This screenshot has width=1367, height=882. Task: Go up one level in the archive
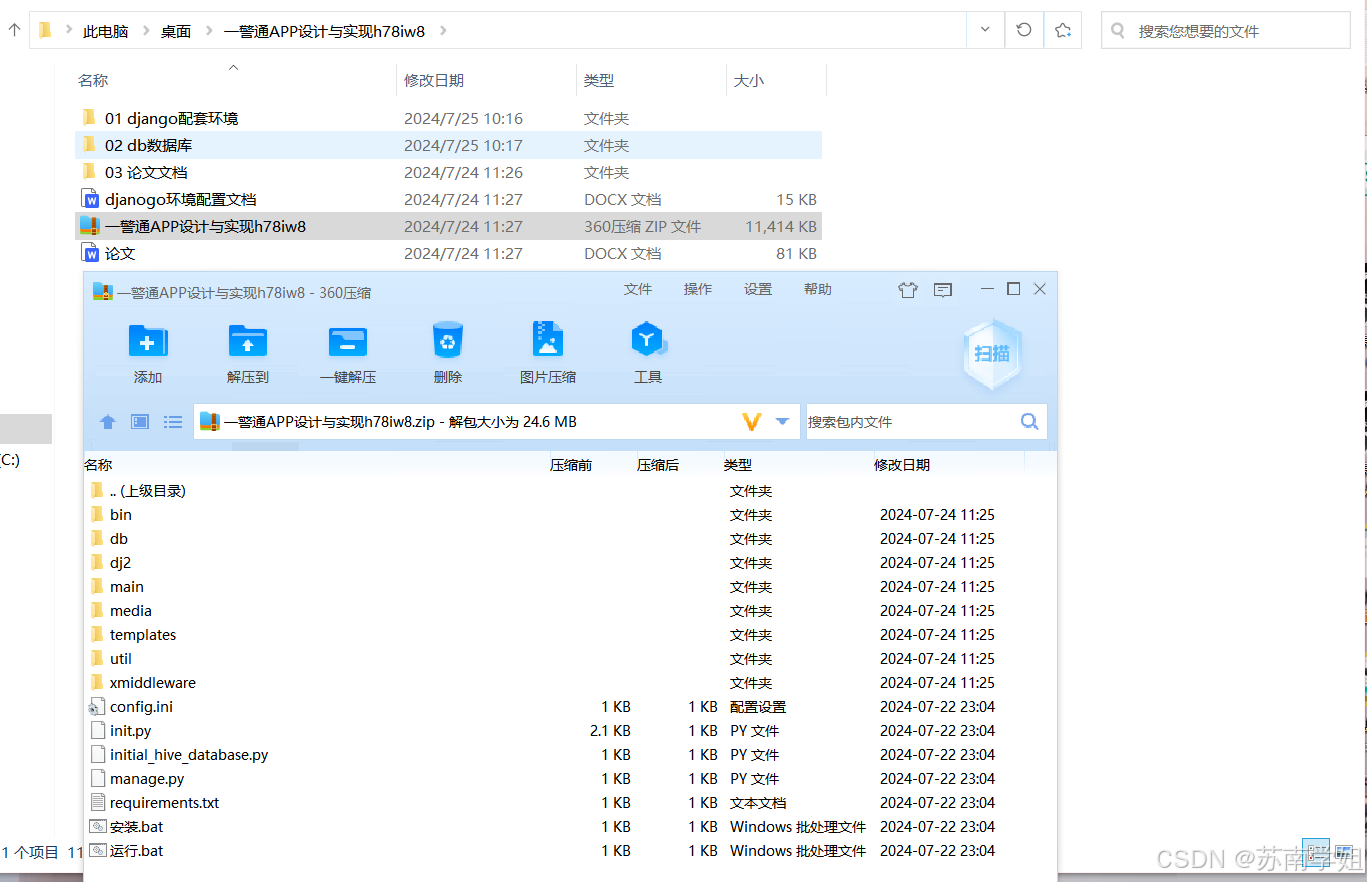pos(108,422)
